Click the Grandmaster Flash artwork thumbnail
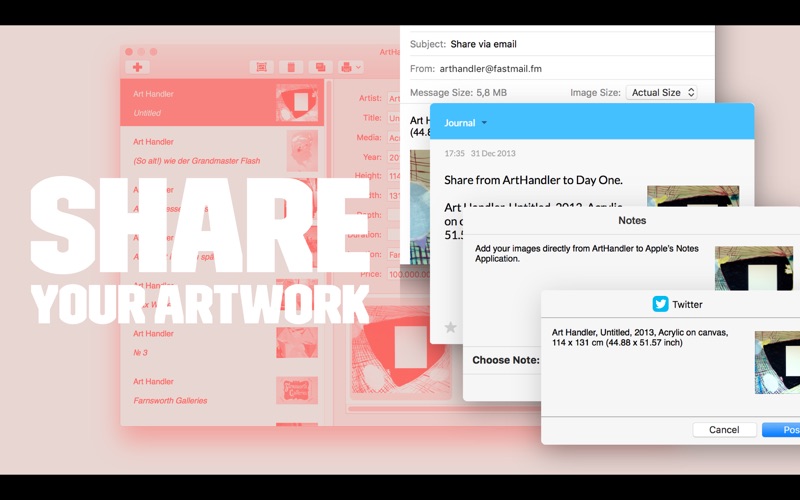The width and height of the screenshot is (800, 500). (x=302, y=151)
